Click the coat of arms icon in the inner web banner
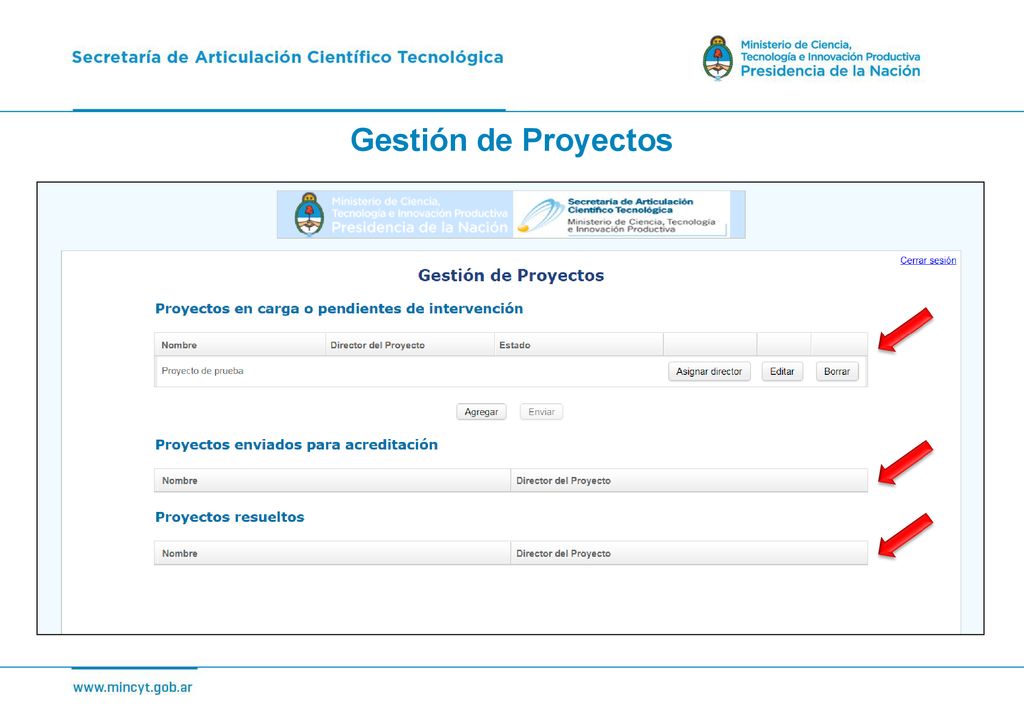The height and width of the screenshot is (709, 1024). tap(309, 214)
